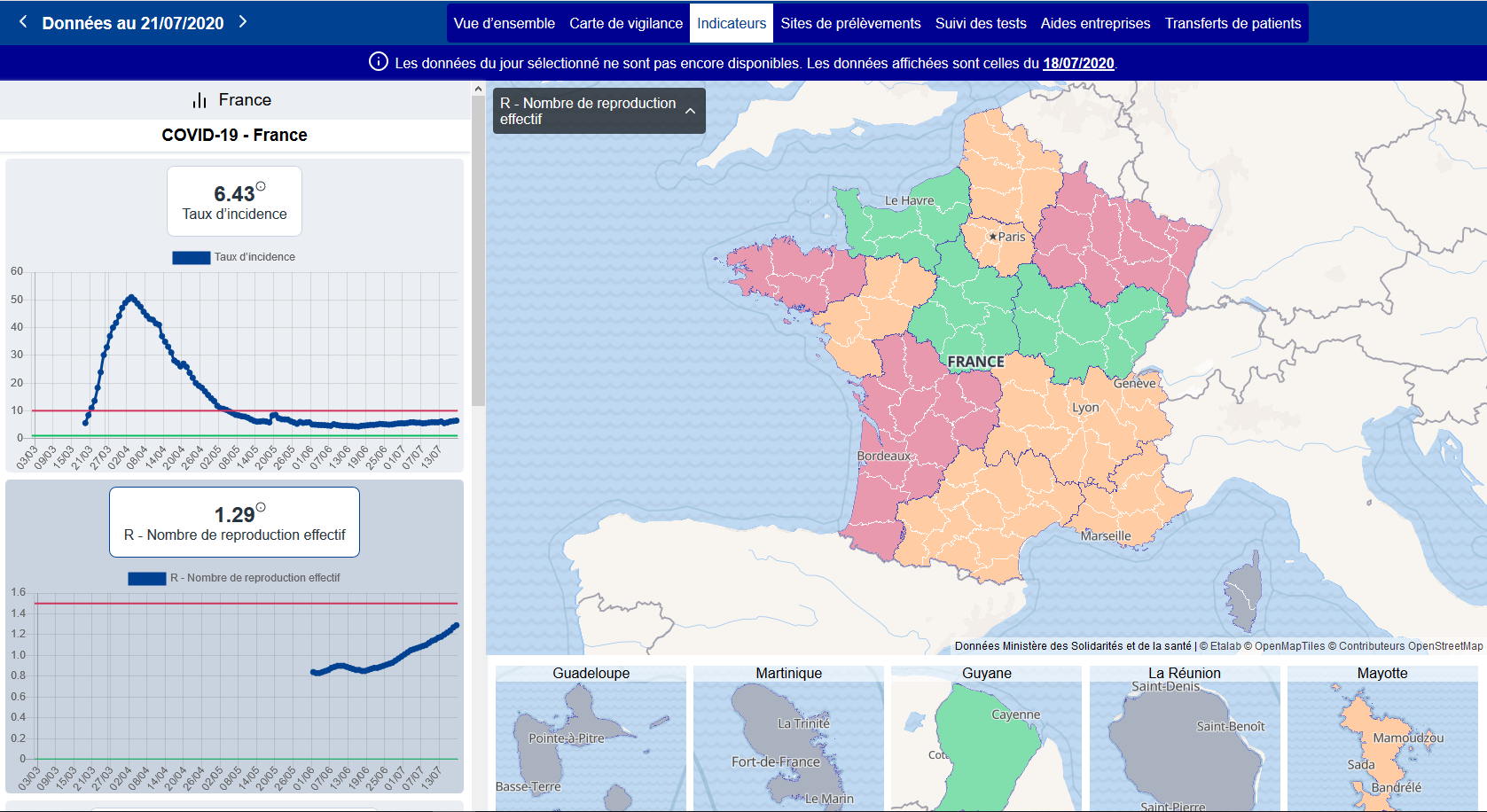
Task: Select the R - Nombre de reproduction effectif card
Action: pos(234,522)
